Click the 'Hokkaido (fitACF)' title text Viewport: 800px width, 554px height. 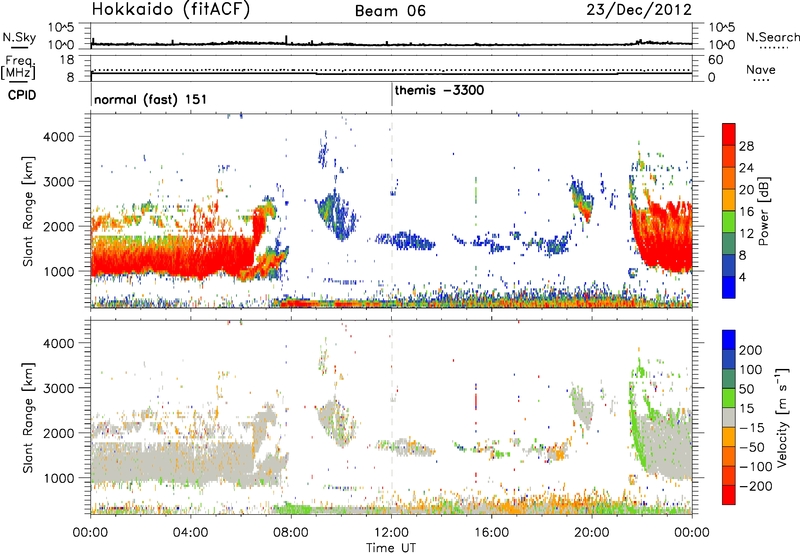[171, 9]
